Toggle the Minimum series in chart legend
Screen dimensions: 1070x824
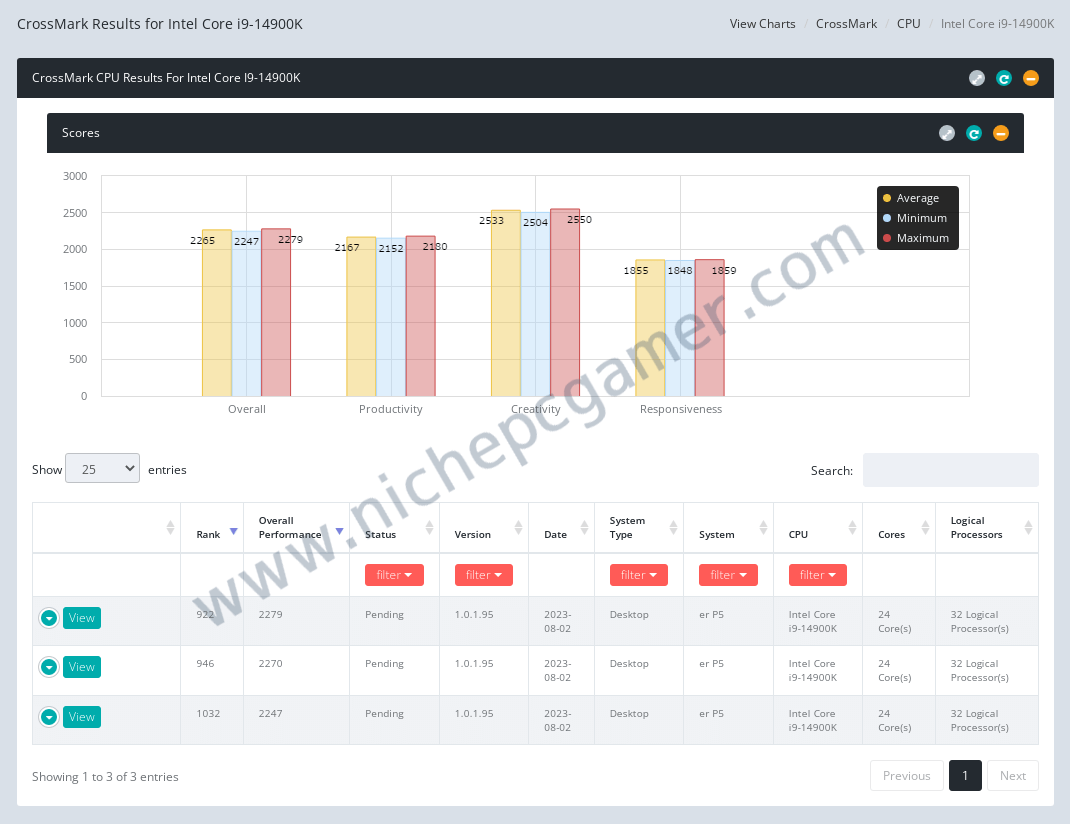click(x=914, y=218)
